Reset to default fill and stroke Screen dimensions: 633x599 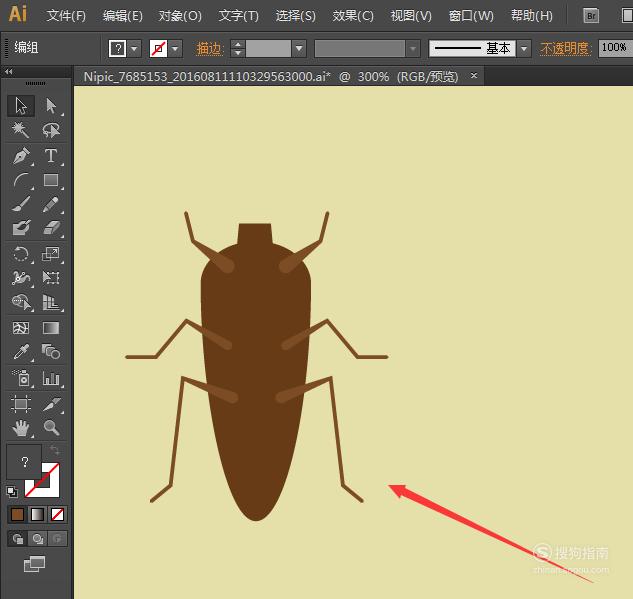pos(12,492)
